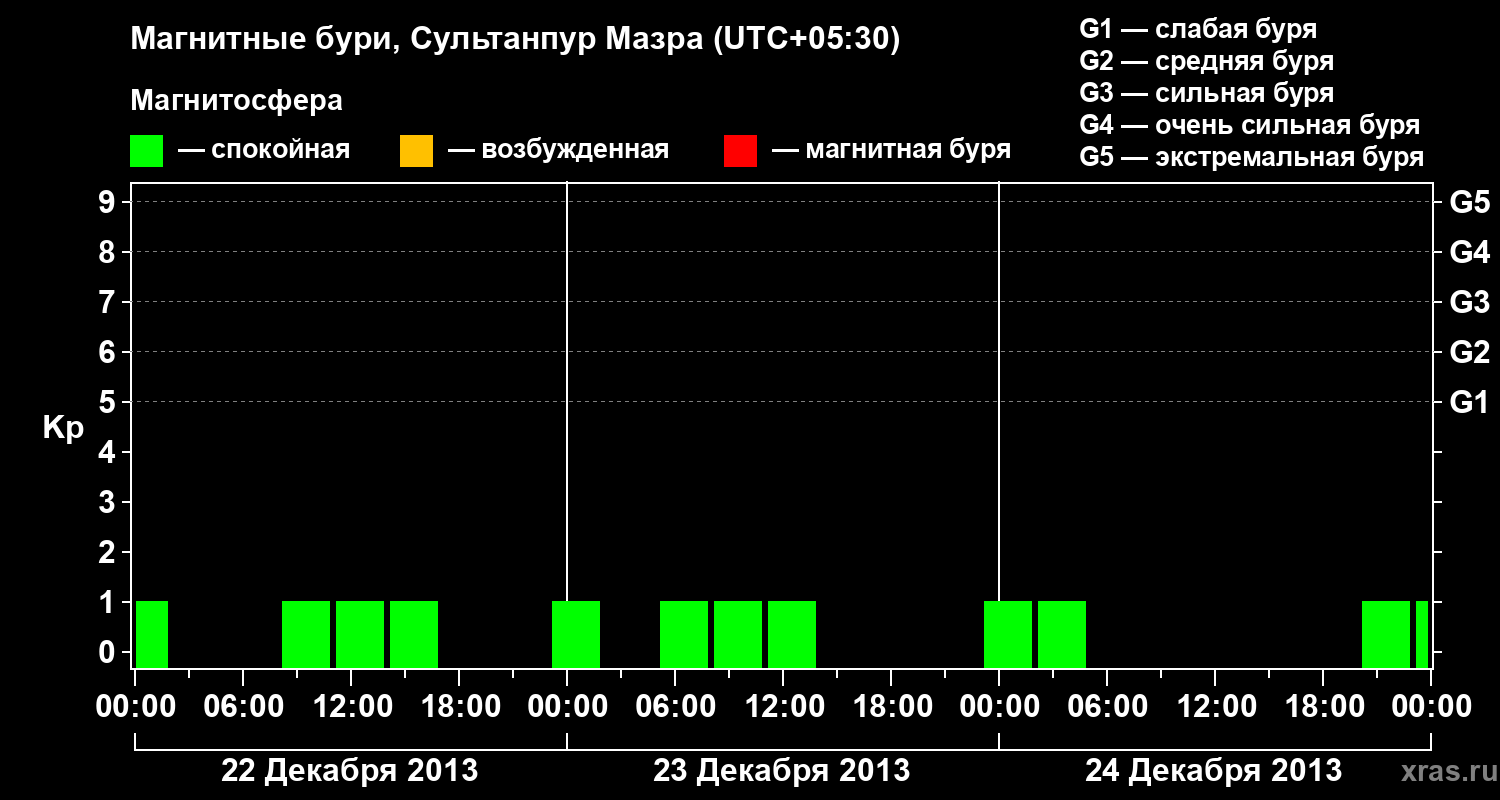
Task: Click the '06:00' time label of 23 Декабря
Action: click(675, 707)
